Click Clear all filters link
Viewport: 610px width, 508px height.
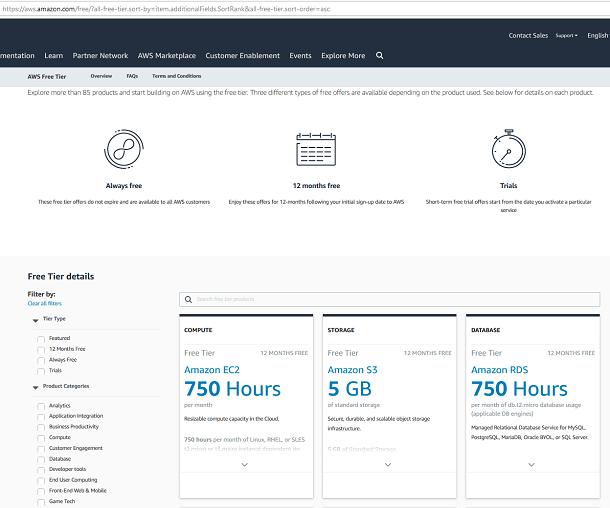pos(45,303)
